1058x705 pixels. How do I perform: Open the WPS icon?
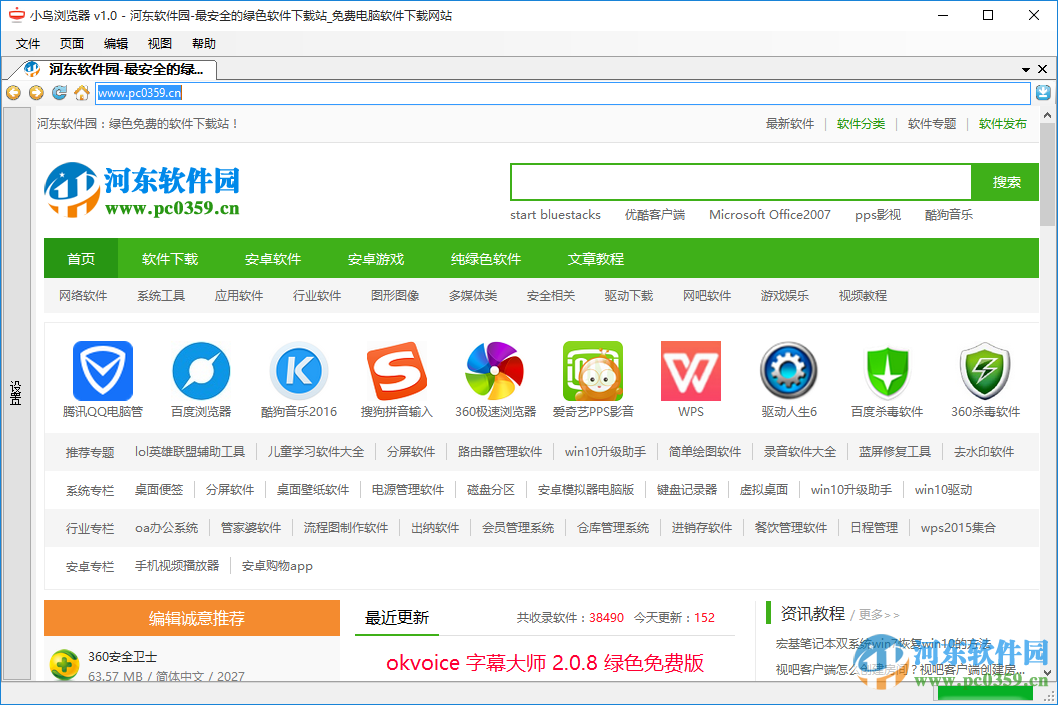(691, 371)
